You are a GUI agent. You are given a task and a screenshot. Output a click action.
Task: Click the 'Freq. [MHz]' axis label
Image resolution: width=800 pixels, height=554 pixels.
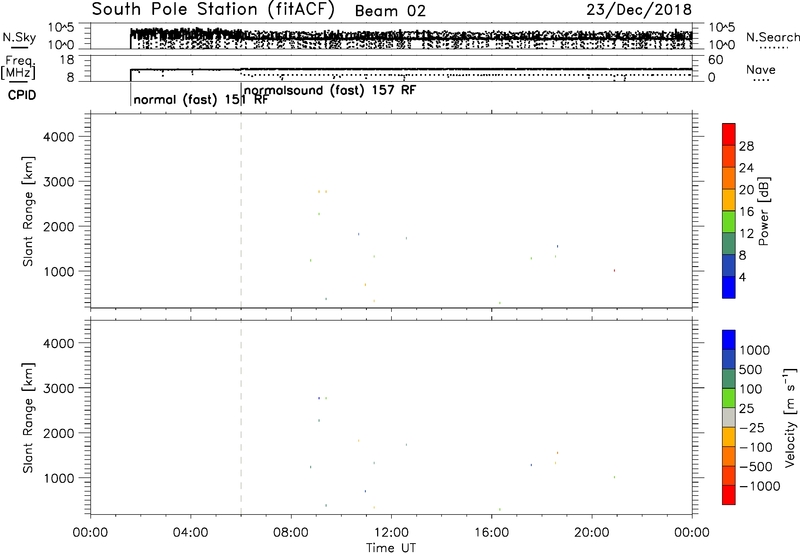click(19, 67)
